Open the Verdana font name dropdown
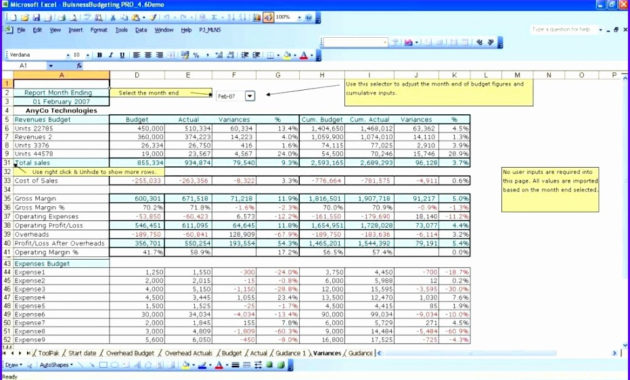630x380 pixels. coord(68,55)
